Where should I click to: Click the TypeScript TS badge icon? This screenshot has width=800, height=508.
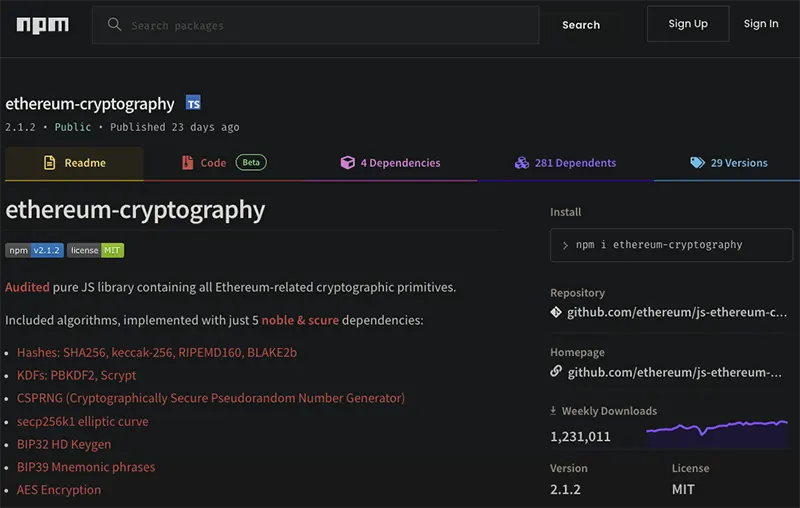(x=193, y=103)
